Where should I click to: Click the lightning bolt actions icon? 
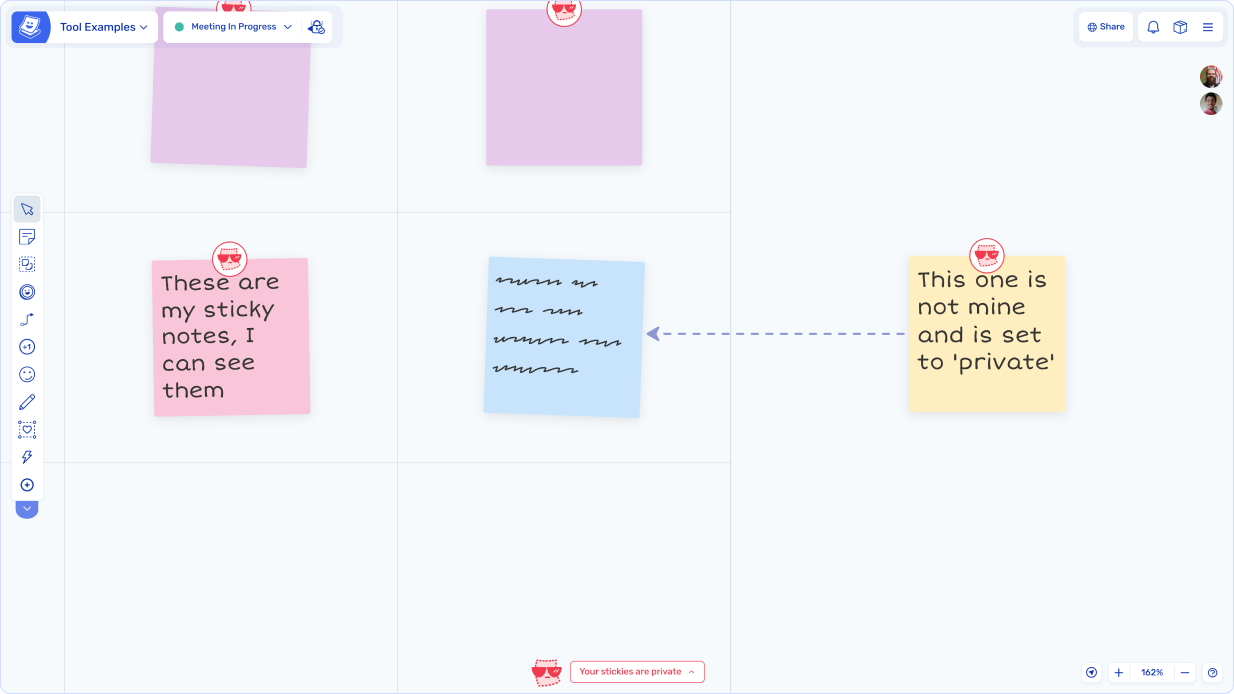(x=27, y=457)
